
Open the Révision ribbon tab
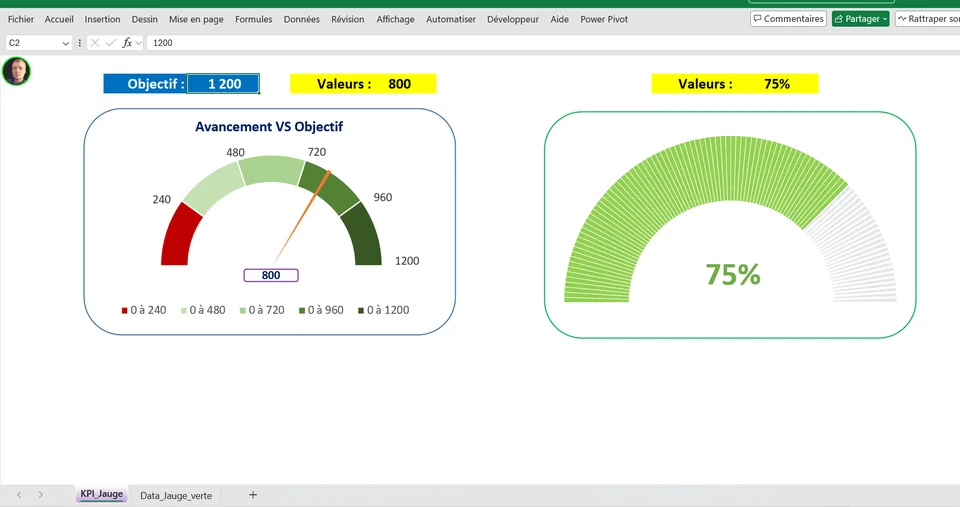[348, 19]
